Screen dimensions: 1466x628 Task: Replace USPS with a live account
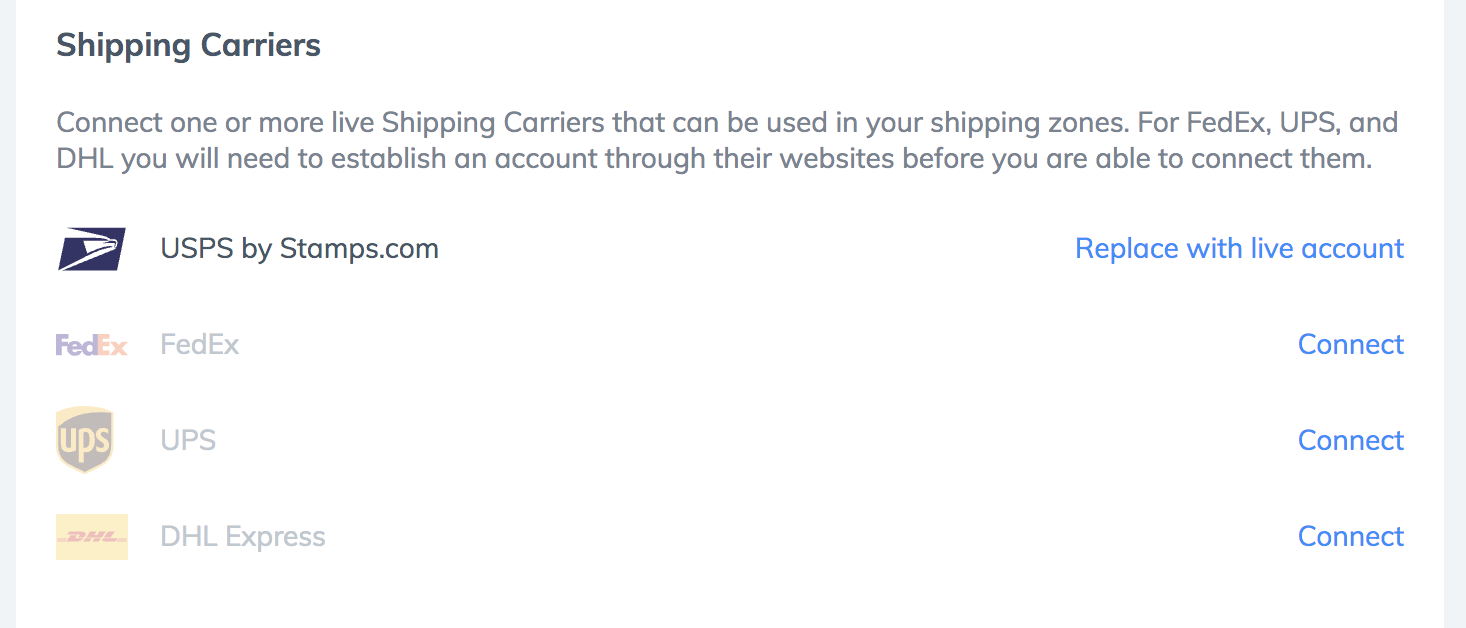1239,248
